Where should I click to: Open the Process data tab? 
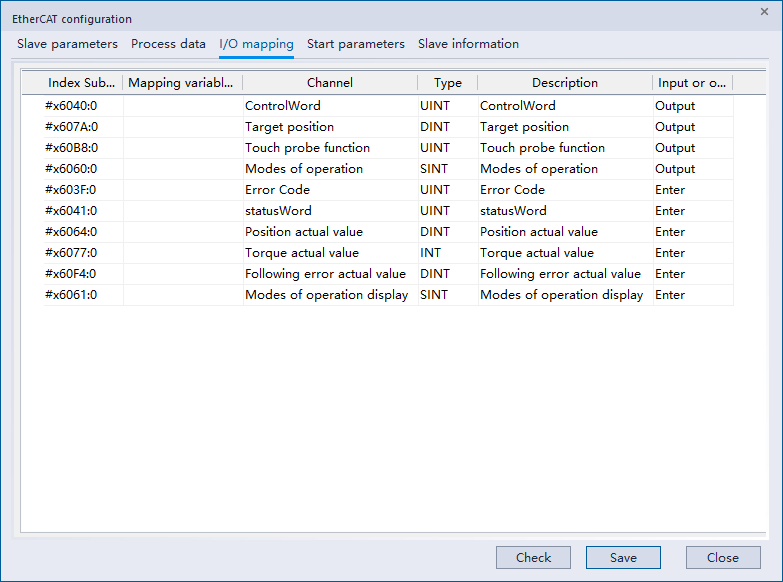pos(168,44)
